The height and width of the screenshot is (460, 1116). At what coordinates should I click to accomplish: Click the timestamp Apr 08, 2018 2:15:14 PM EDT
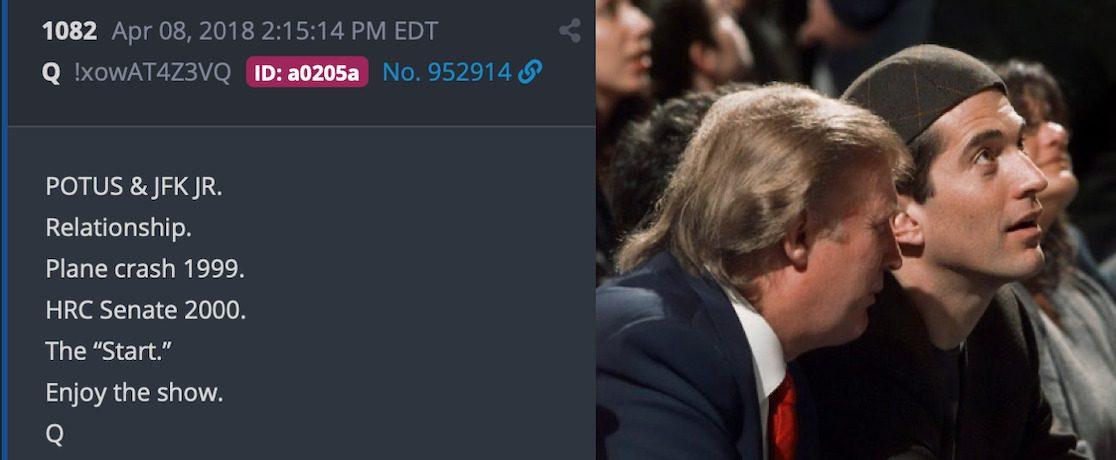tap(275, 31)
